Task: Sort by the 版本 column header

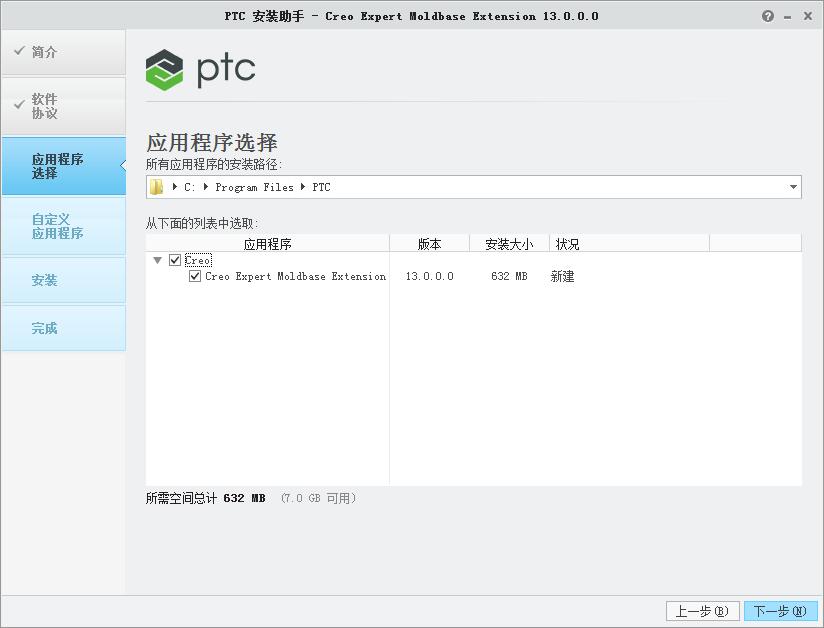Action: (x=429, y=244)
